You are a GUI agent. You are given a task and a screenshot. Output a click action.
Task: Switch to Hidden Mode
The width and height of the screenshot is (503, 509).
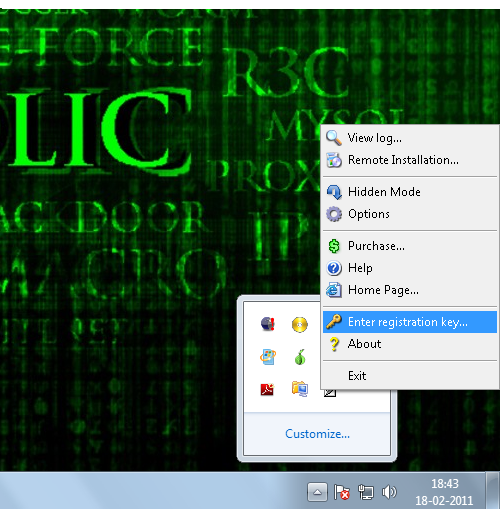(410, 192)
